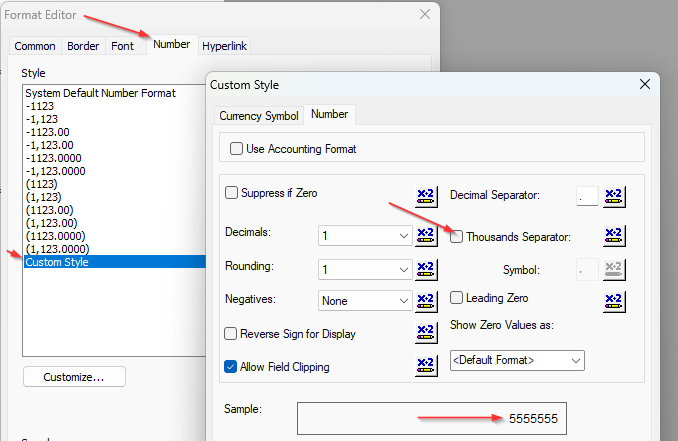Click the Sample preview box showing 5555555
Screen dimensions: 678x441
pos(432,418)
